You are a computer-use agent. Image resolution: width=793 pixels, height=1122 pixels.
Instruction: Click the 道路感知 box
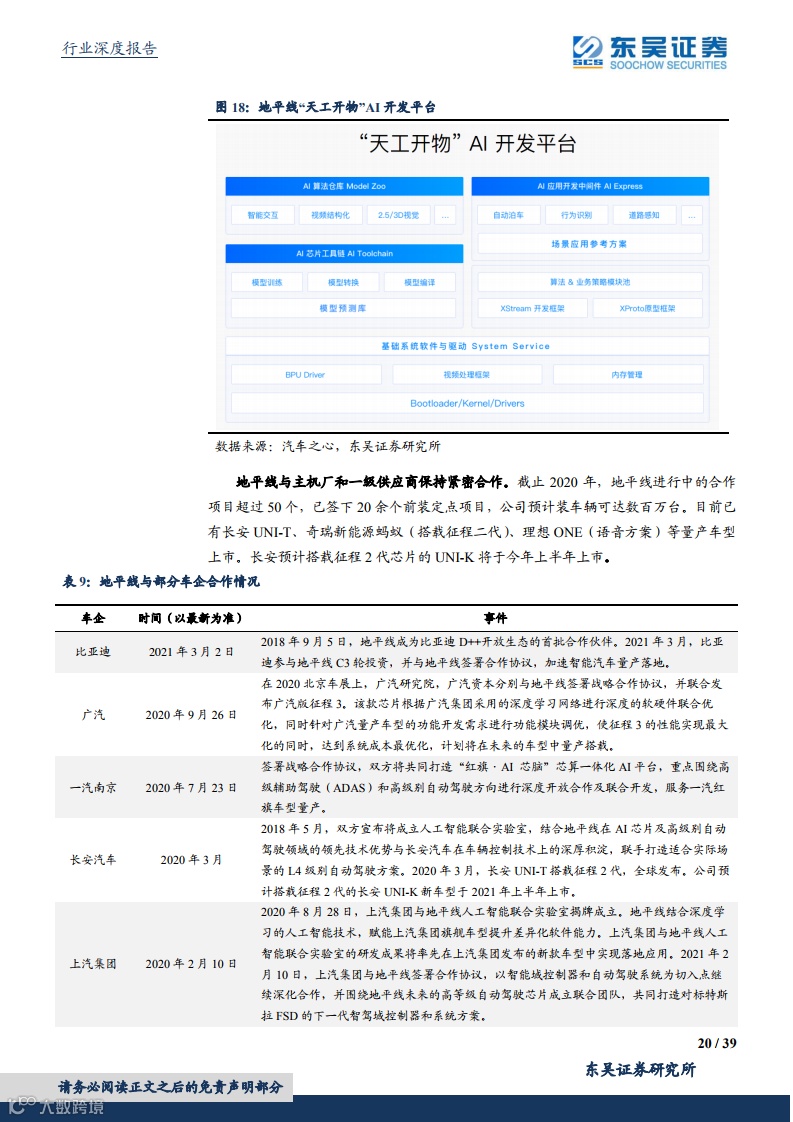click(643, 215)
